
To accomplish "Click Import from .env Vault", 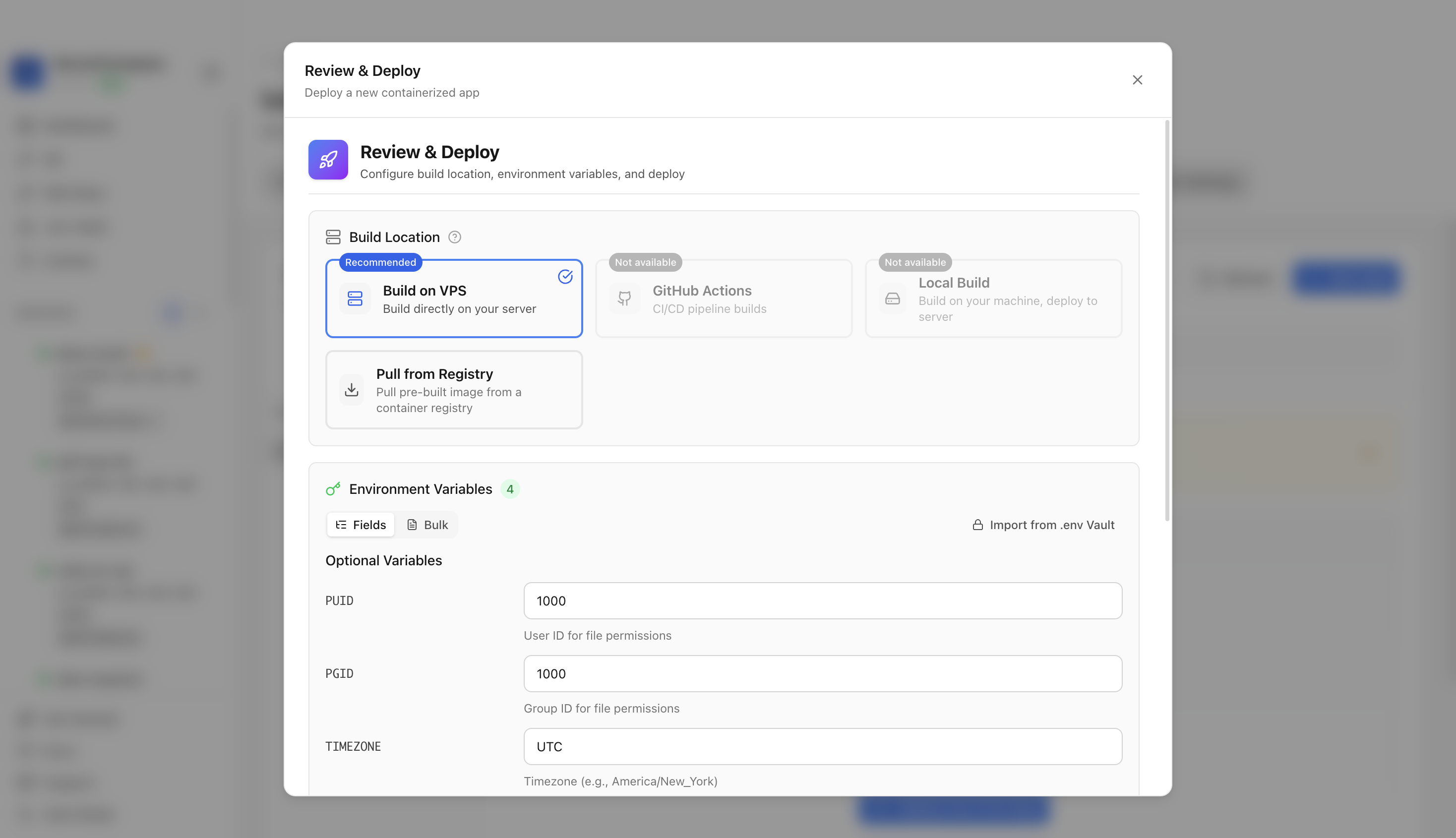I will click(x=1043, y=524).
